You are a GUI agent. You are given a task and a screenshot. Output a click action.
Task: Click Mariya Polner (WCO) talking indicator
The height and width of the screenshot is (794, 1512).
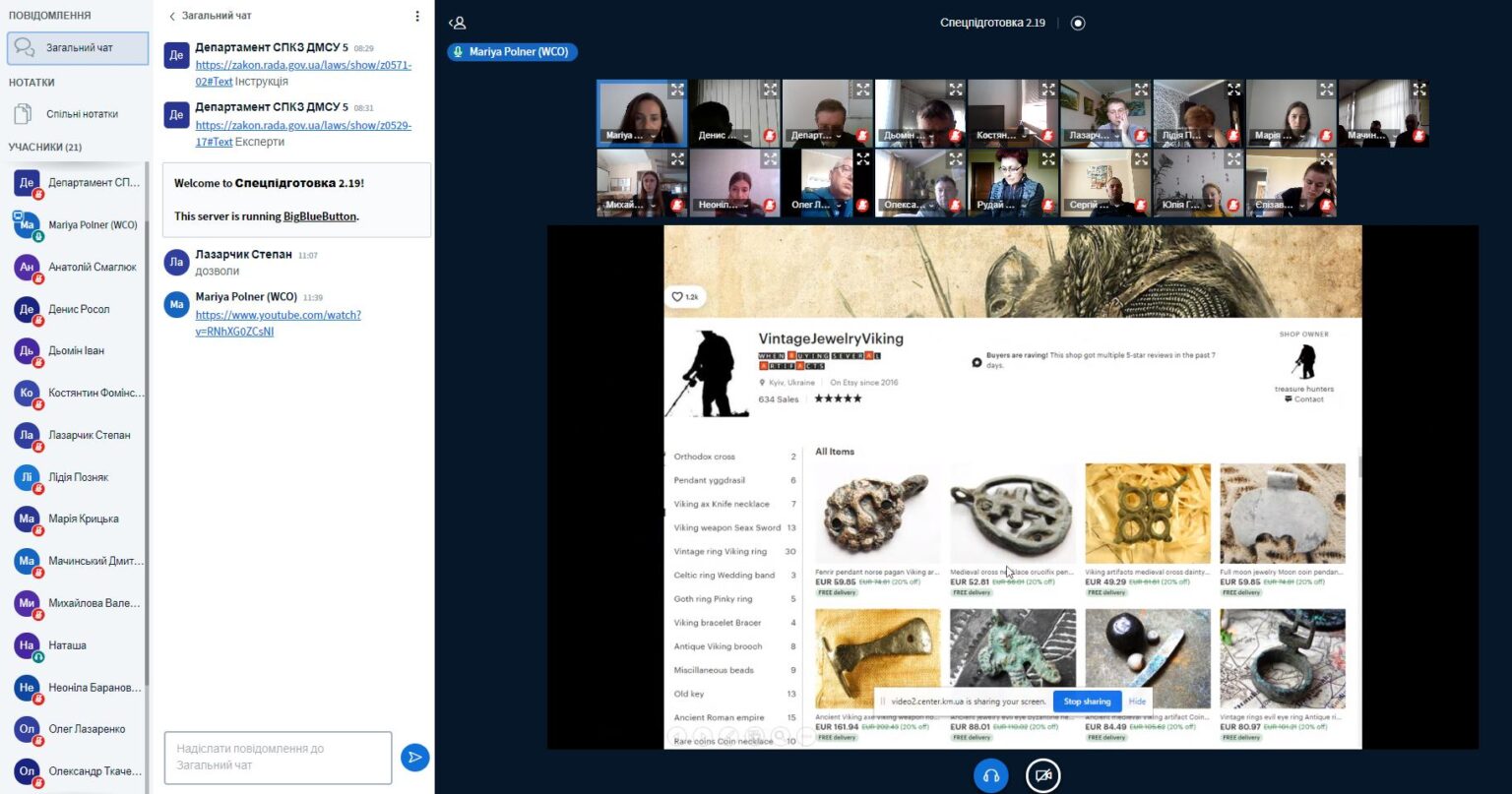(512, 52)
